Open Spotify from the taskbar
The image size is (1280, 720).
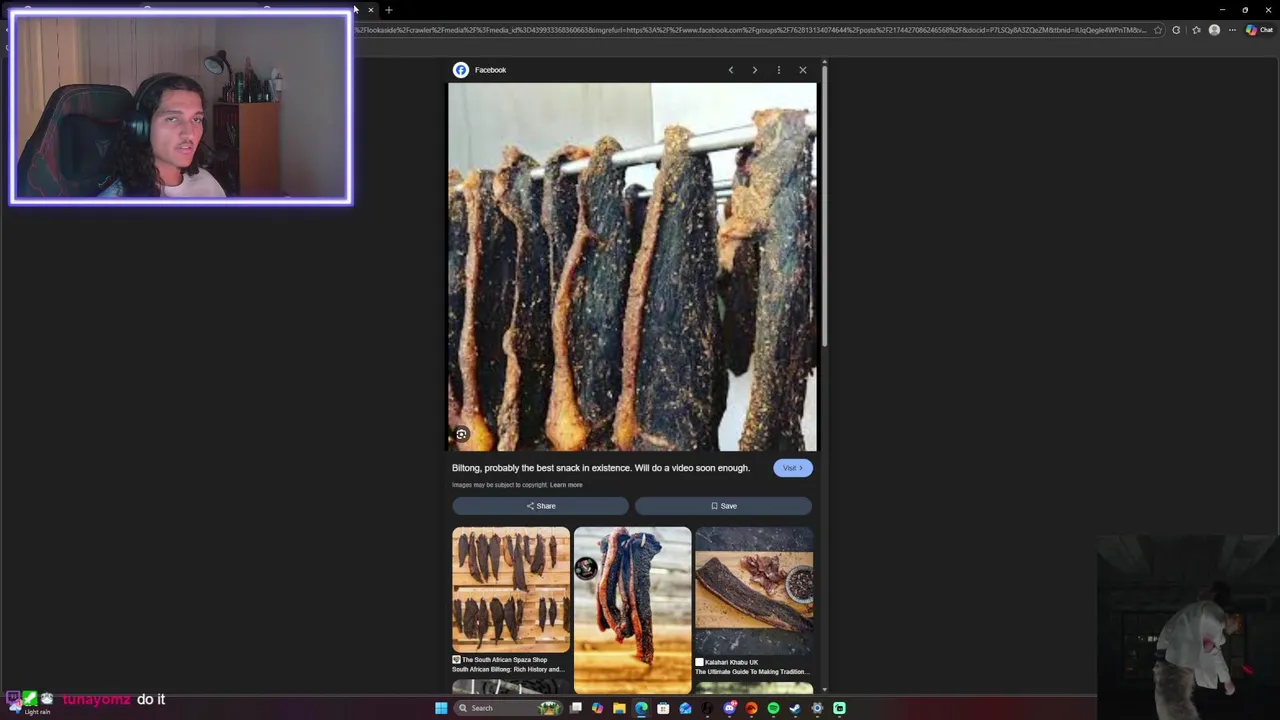[773, 708]
